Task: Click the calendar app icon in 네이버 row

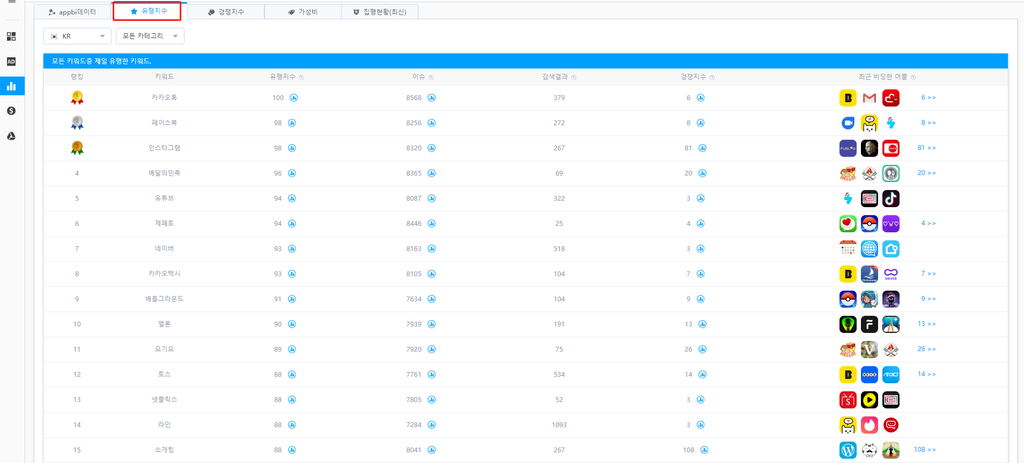Action: click(x=848, y=249)
